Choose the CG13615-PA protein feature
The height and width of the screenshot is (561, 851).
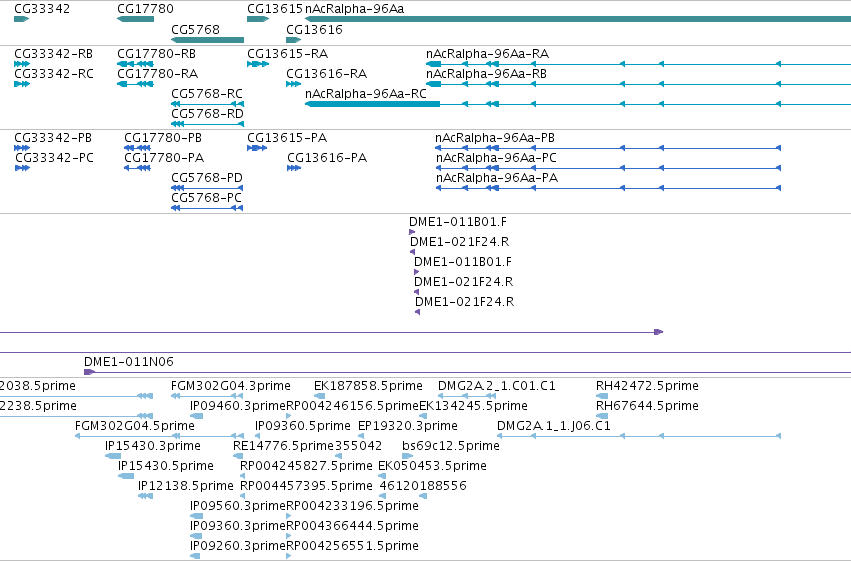(257, 148)
